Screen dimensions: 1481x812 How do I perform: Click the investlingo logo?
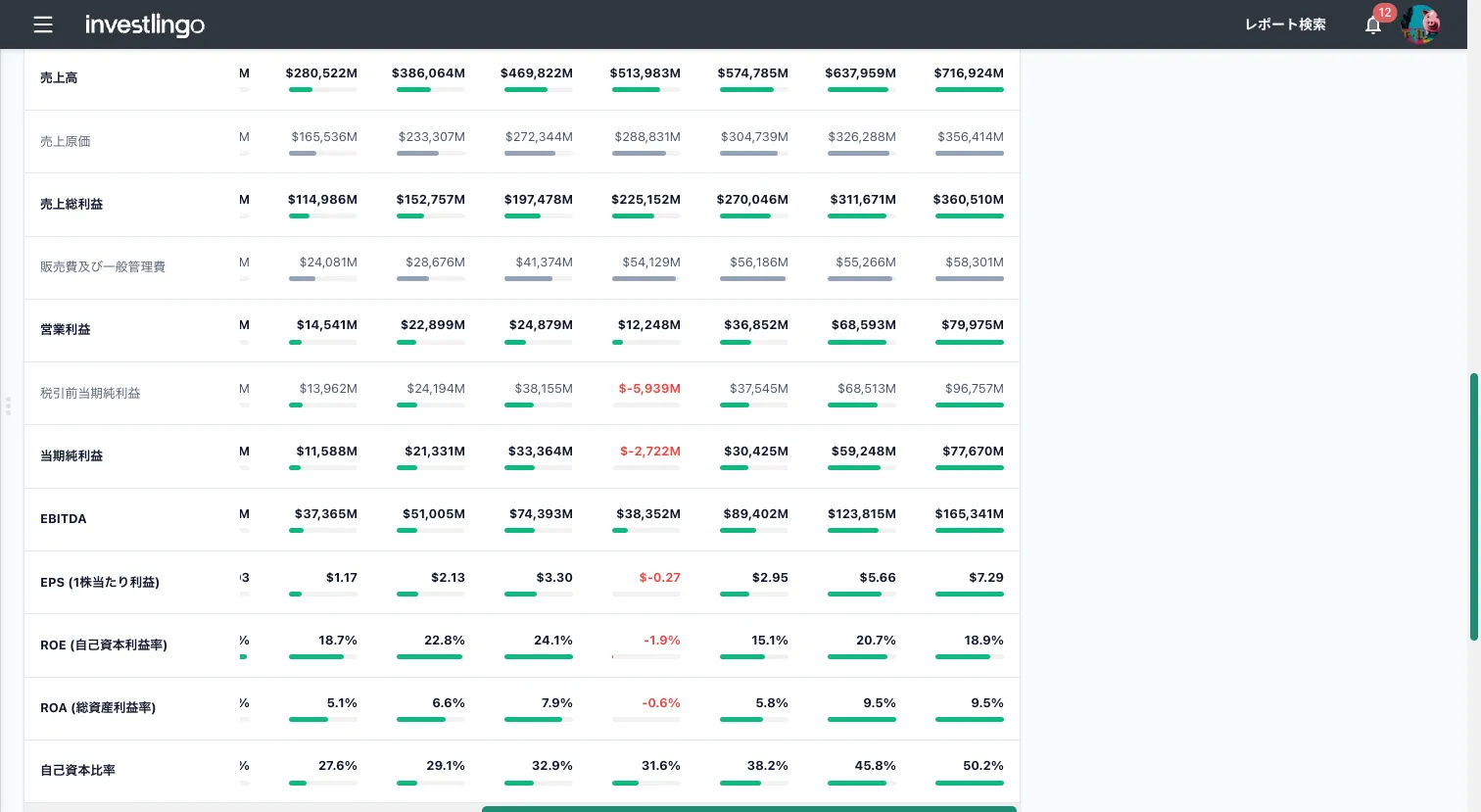click(145, 24)
